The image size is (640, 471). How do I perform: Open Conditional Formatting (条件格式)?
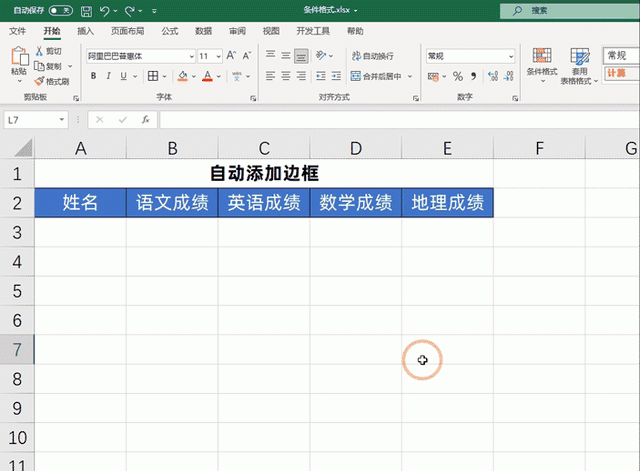tap(542, 64)
